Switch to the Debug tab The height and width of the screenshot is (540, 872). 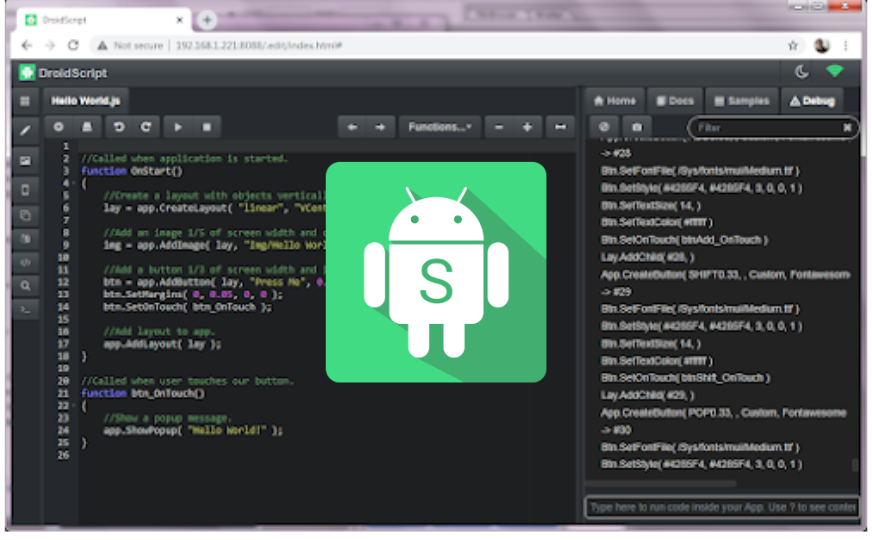tap(812, 101)
